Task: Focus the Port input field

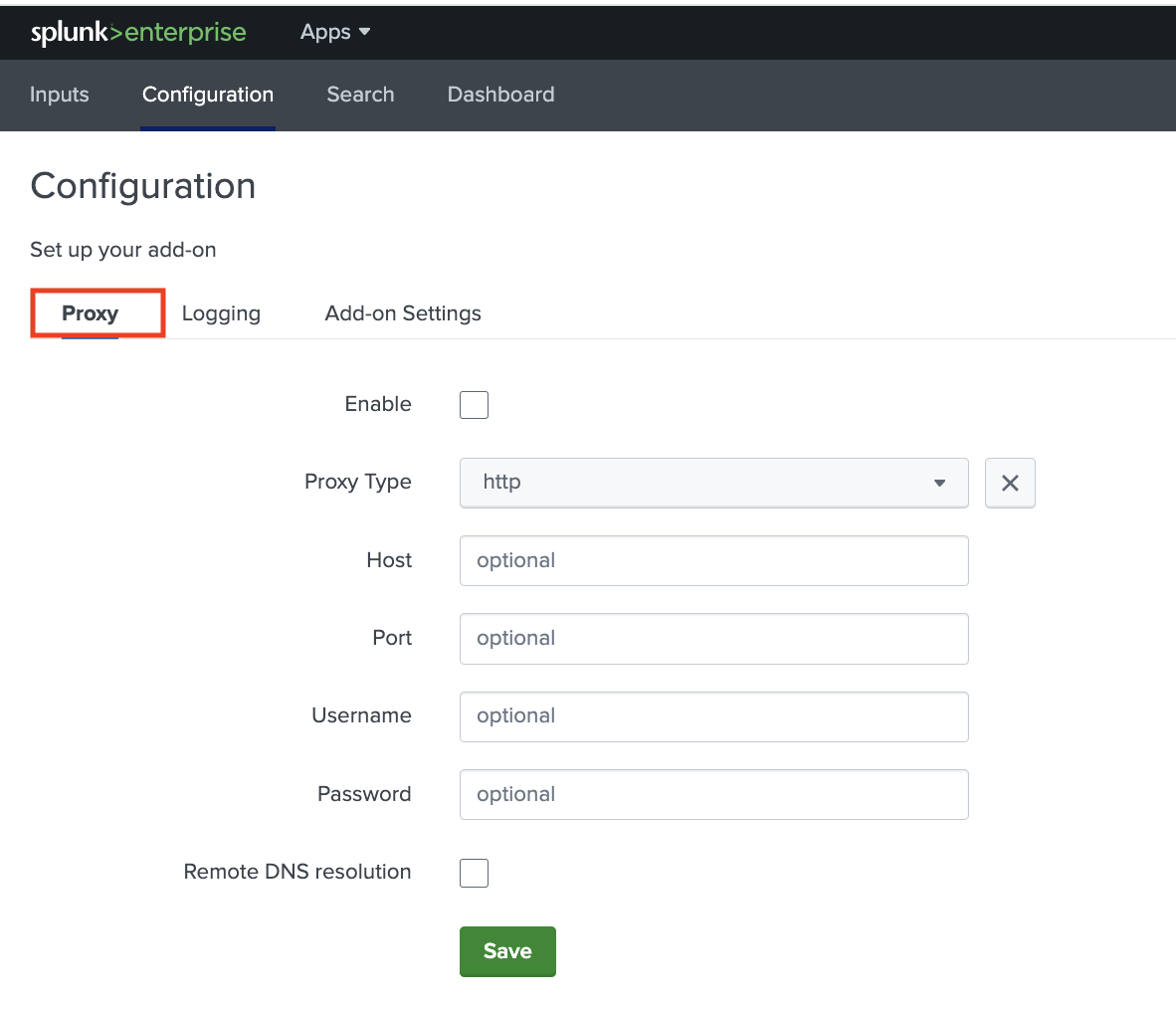Action: click(x=714, y=638)
